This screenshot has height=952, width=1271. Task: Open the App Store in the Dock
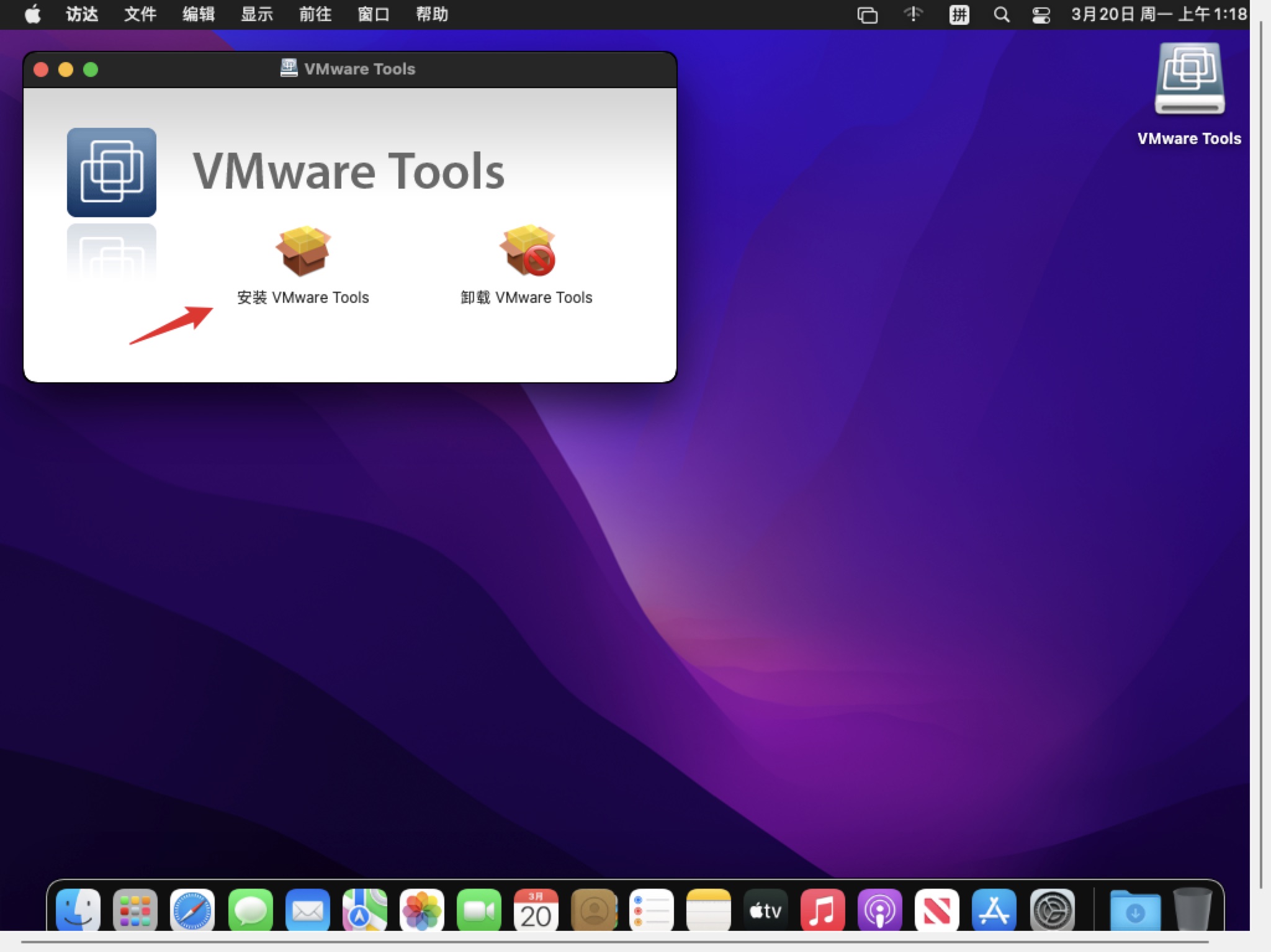(x=994, y=911)
